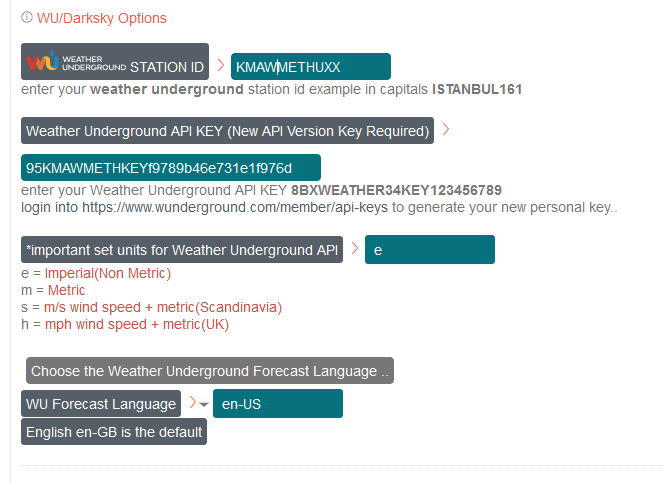
Task: Click the WU Forecast Language label
Action: 101,404
